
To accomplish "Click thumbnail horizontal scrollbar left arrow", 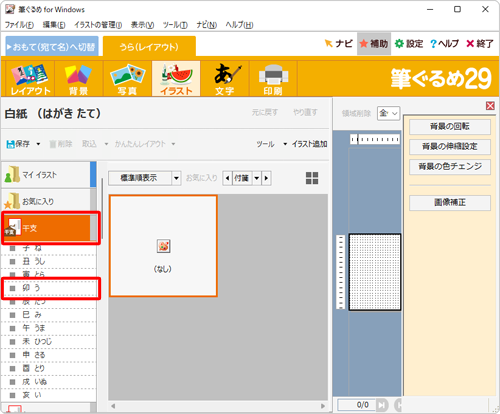I will 113,406.
